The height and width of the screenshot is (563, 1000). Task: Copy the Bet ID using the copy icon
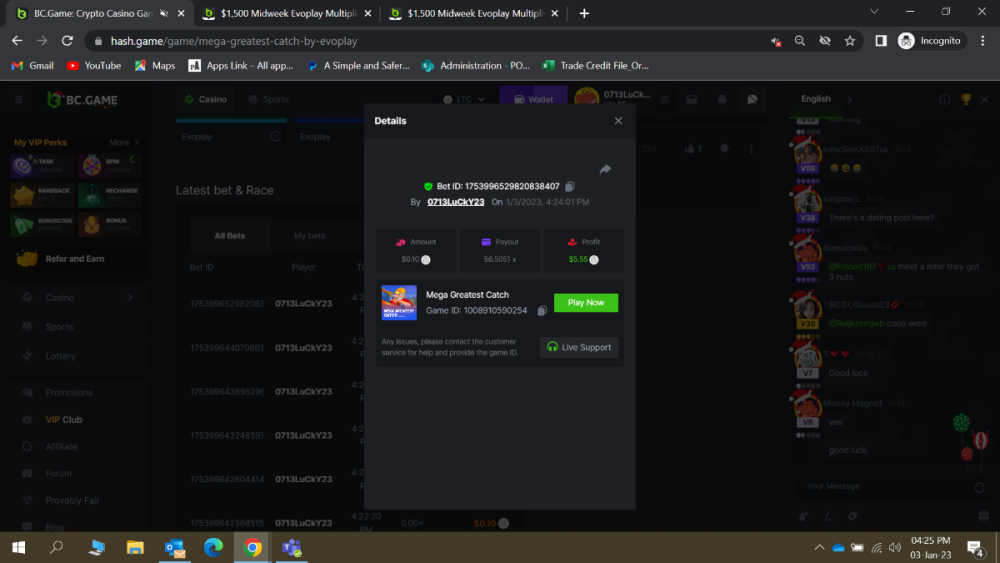[570, 187]
